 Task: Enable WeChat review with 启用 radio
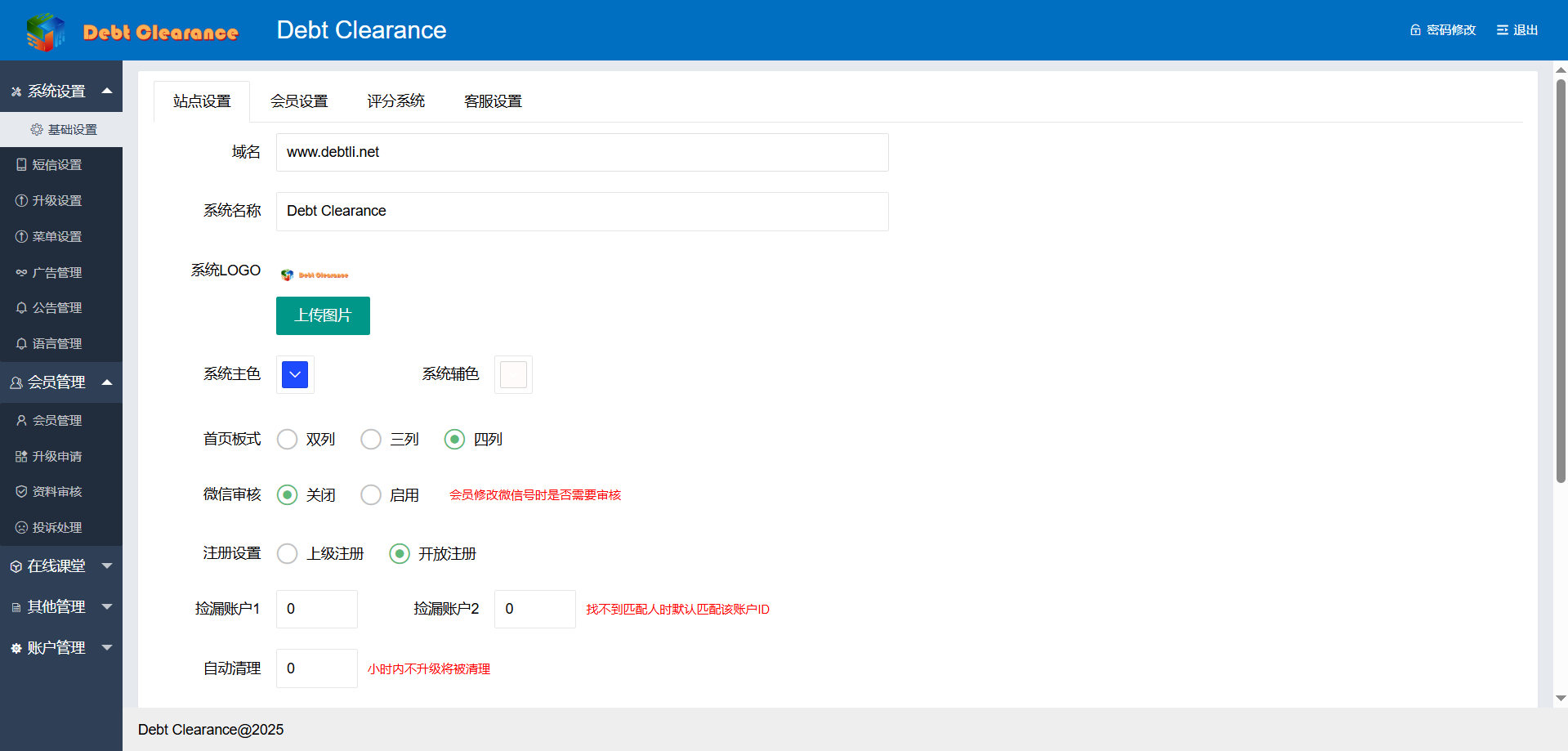[371, 495]
